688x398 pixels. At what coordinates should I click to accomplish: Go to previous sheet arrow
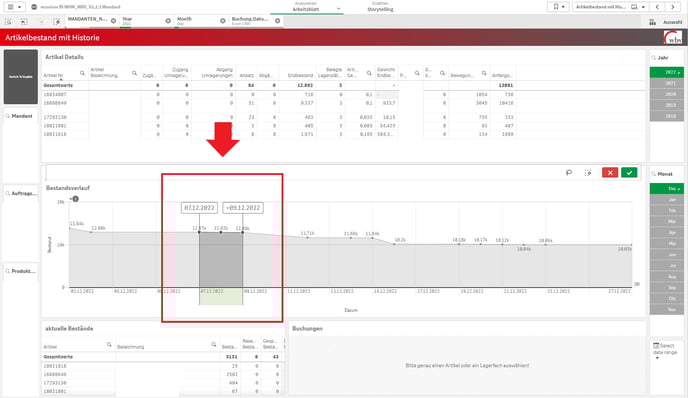657,7
